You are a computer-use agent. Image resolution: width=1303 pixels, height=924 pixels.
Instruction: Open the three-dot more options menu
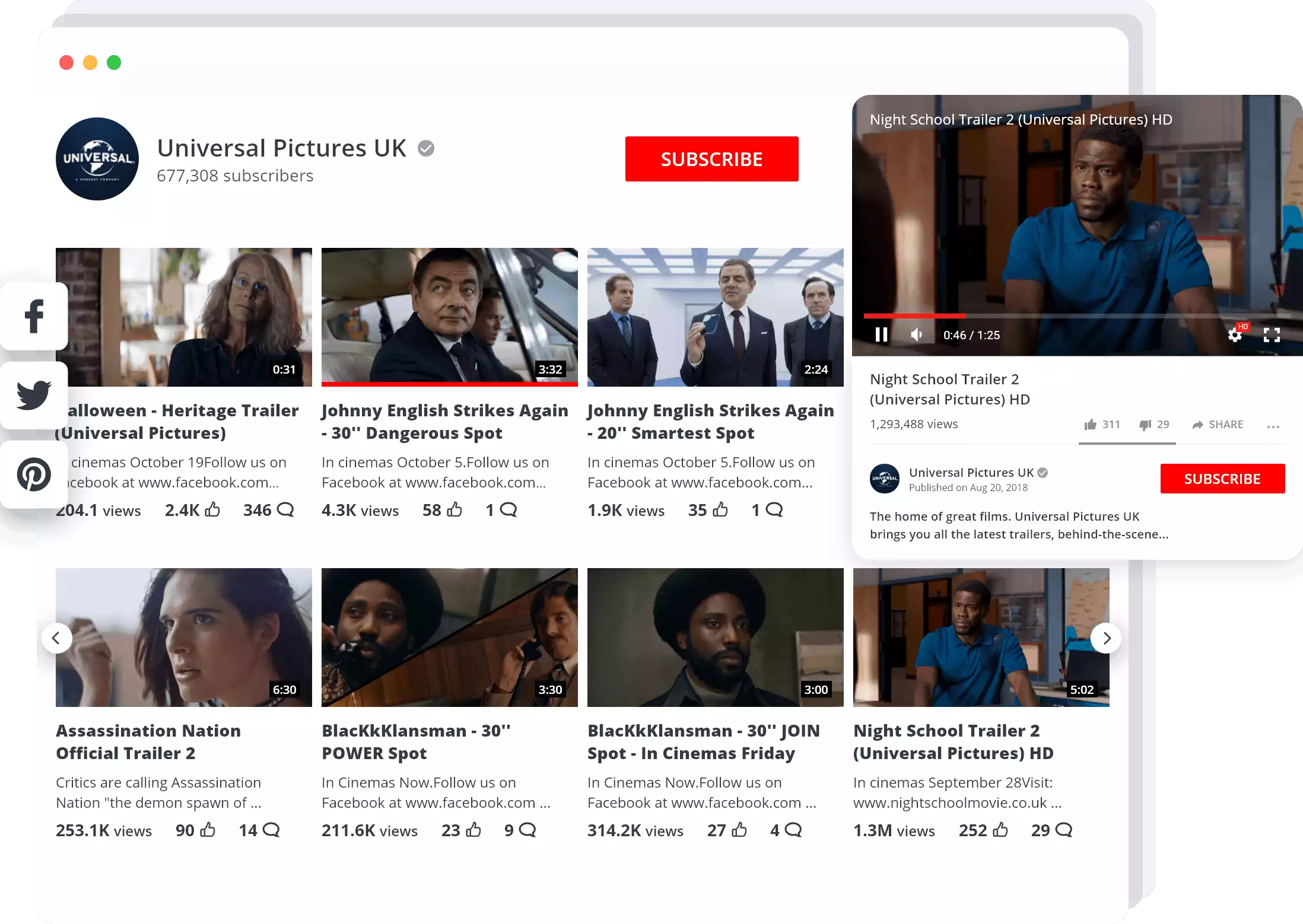[x=1273, y=426]
